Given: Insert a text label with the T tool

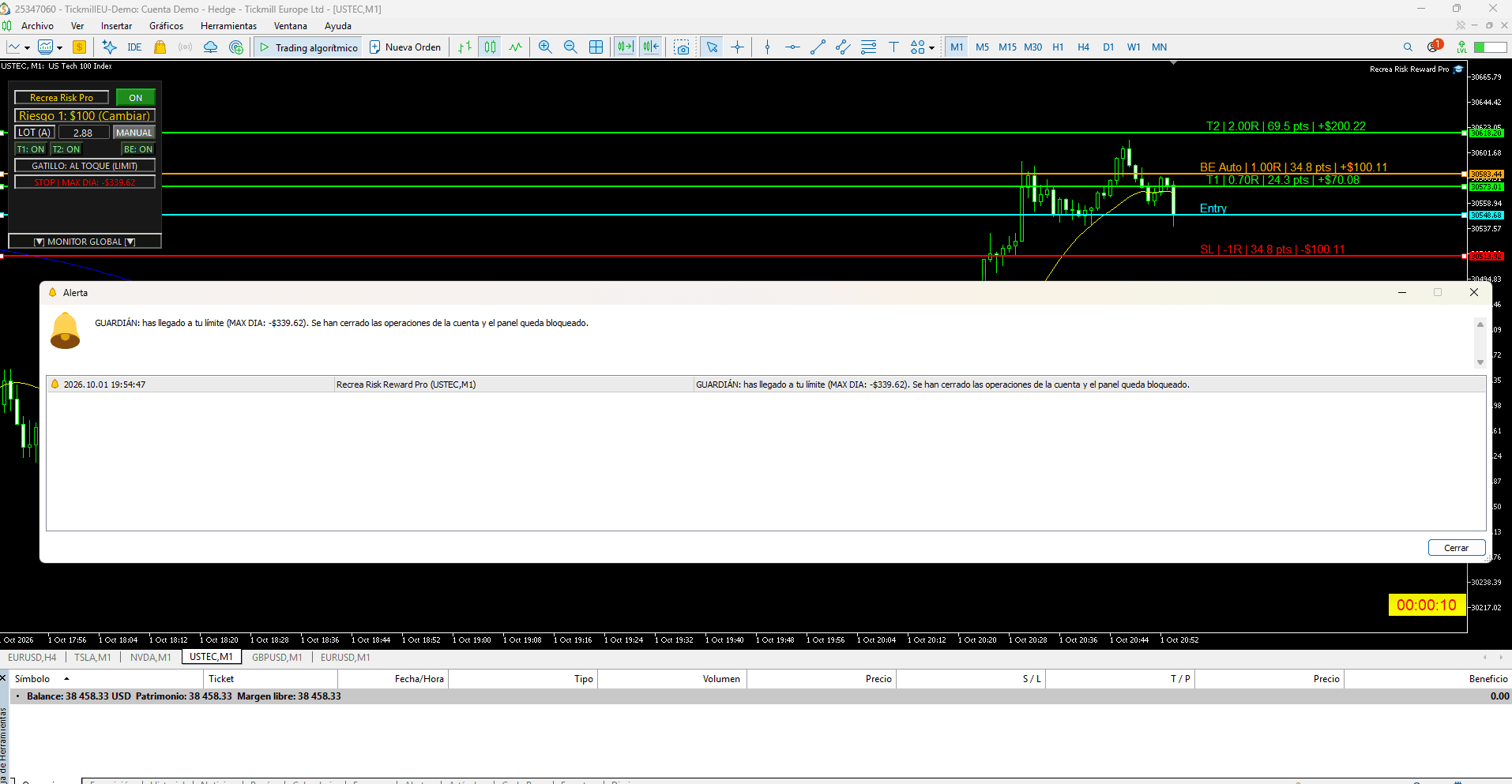Looking at the screenshot, I should point(893,47).
